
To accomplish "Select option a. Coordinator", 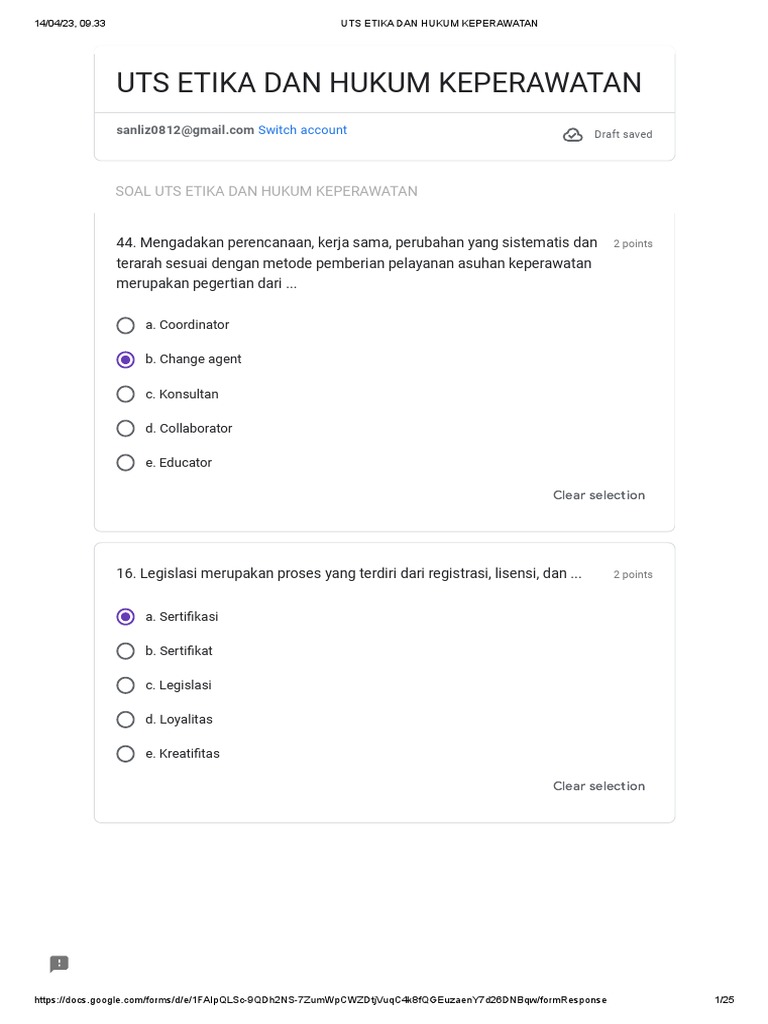I will click(126, 325).
